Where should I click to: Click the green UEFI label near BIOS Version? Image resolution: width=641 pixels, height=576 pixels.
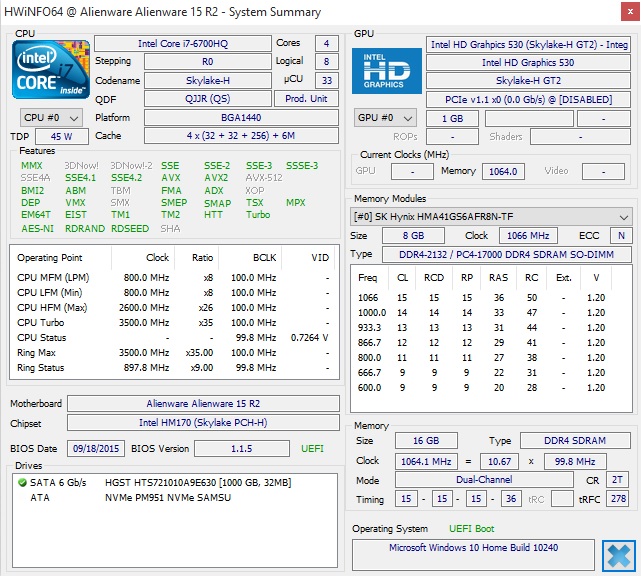pyautogui.click(x=312, y=448)
